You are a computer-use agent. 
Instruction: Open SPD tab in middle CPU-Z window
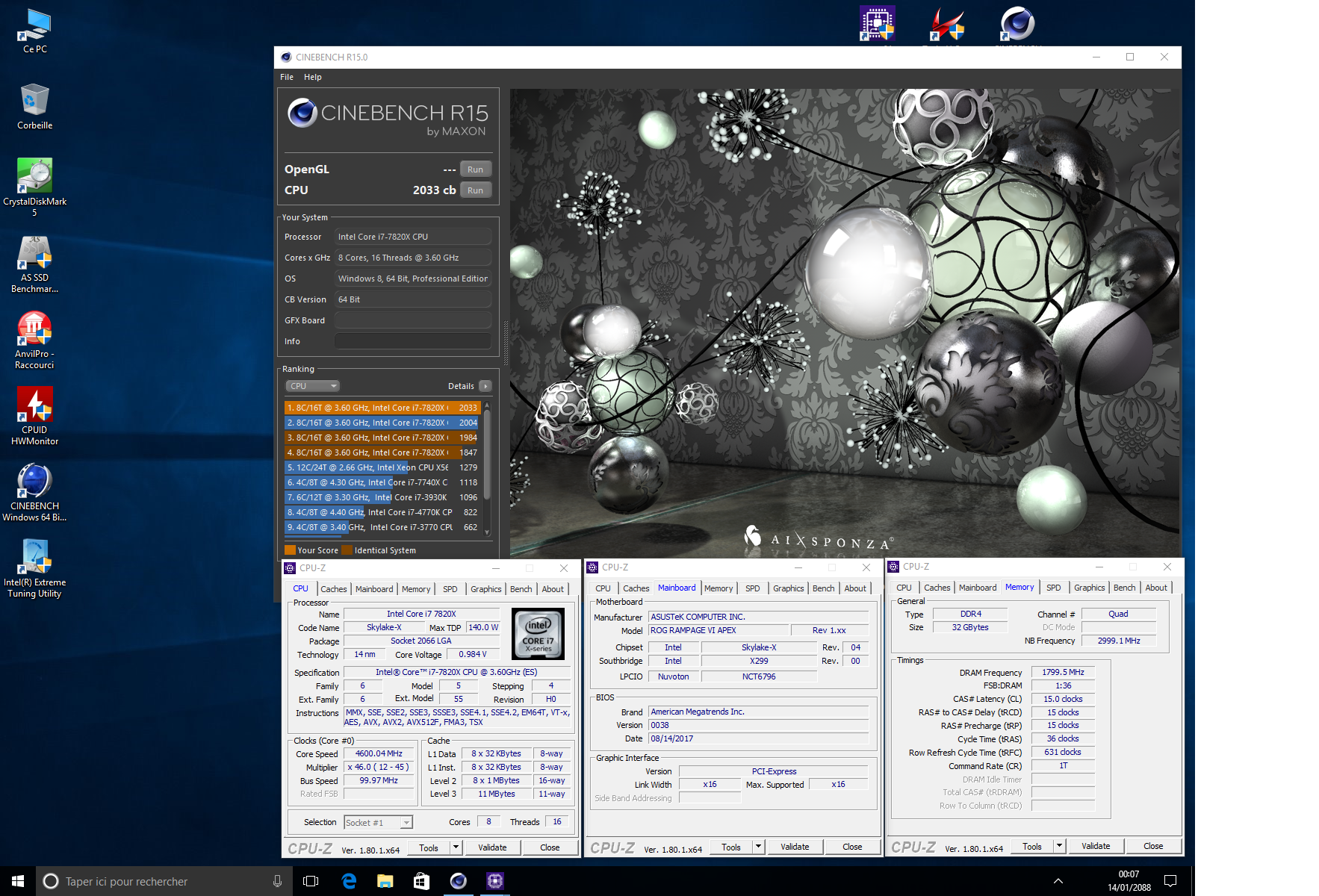pos(753,588)
